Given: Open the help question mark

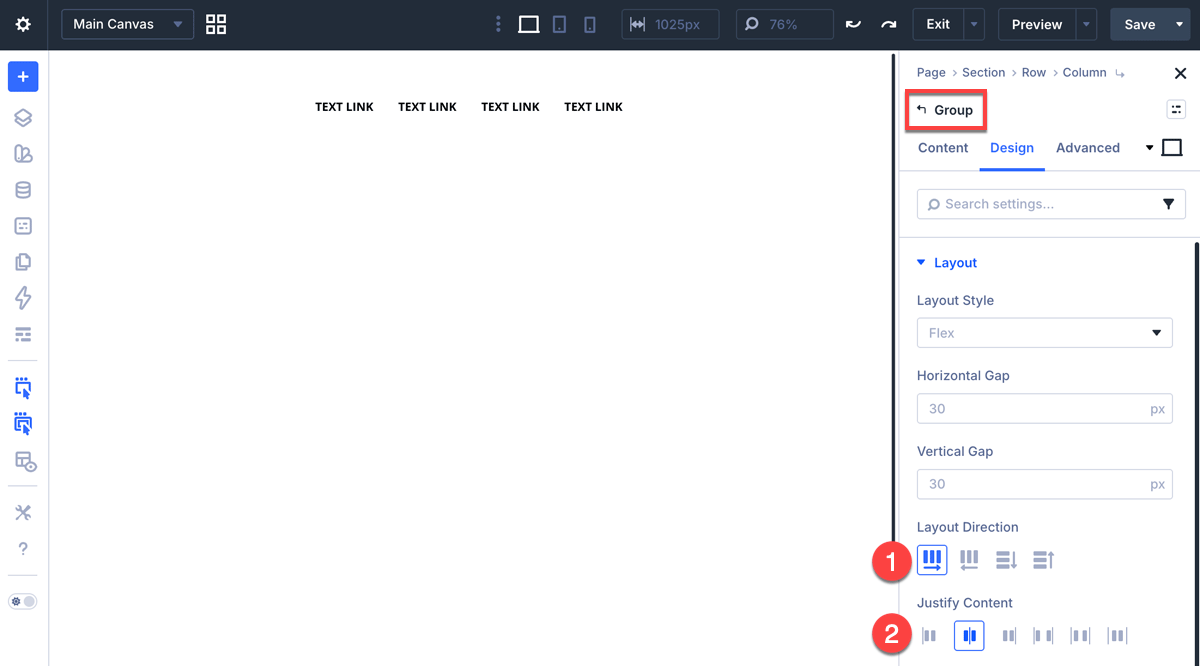Looking at the screenshot, I should click(x=23, y=549).
